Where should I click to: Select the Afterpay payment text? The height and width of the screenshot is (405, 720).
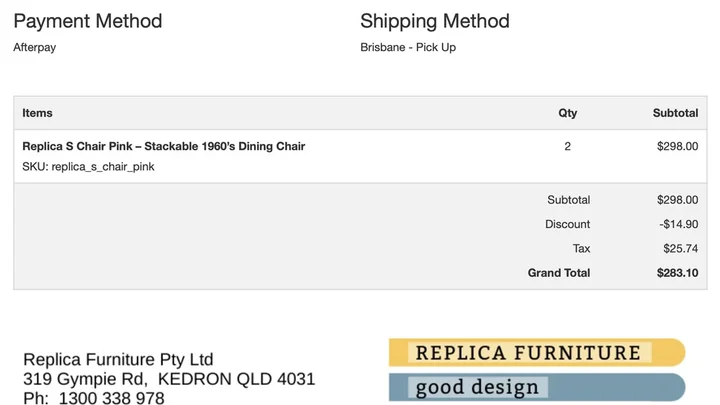34,47
